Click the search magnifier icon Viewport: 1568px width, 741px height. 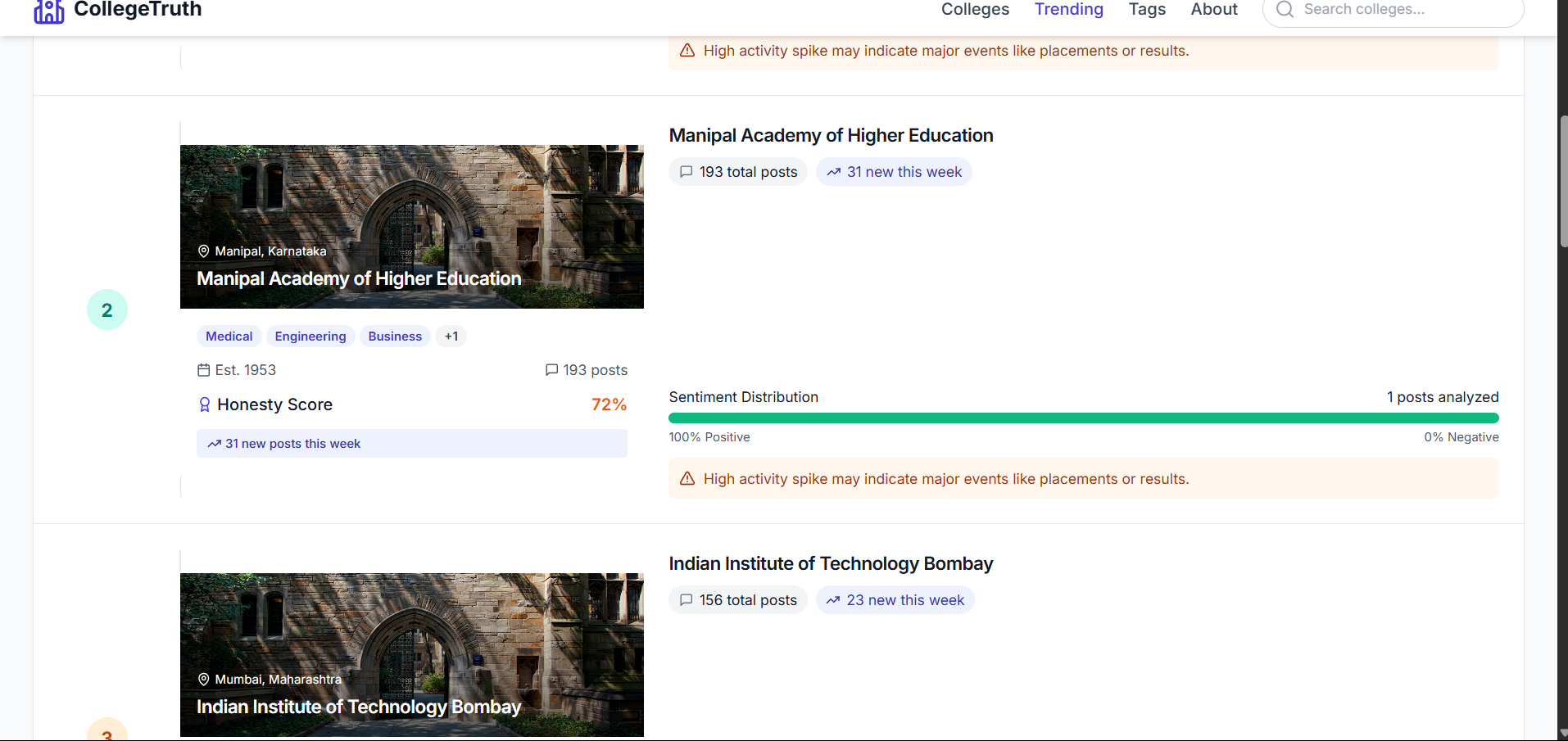point(1285,9)
